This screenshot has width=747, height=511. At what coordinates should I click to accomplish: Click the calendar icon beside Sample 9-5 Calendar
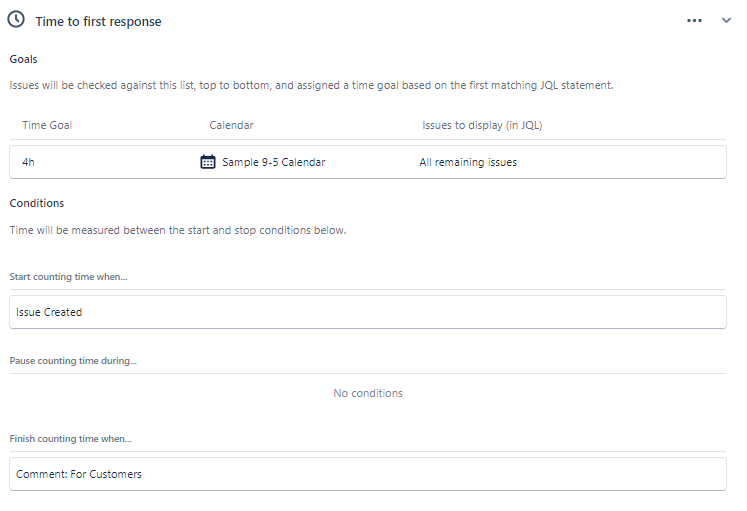[208, 161]
